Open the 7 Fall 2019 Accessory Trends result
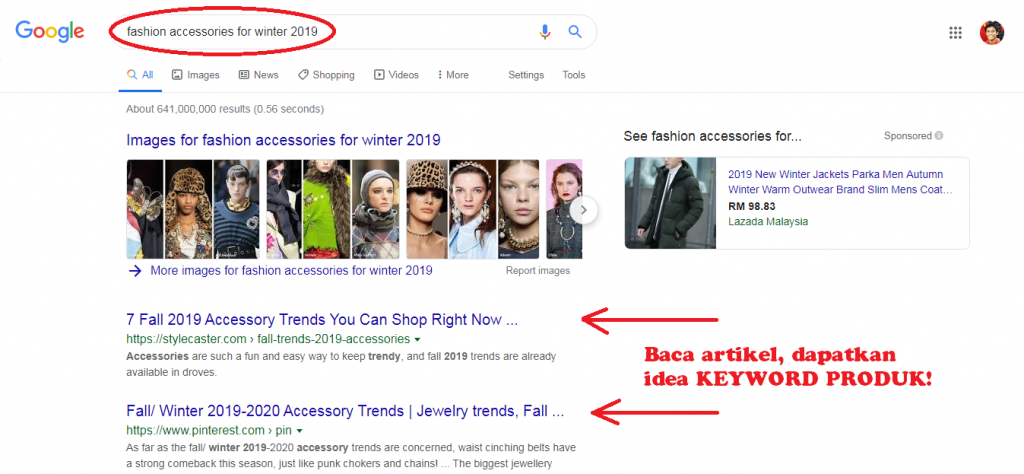 (322, 320)
